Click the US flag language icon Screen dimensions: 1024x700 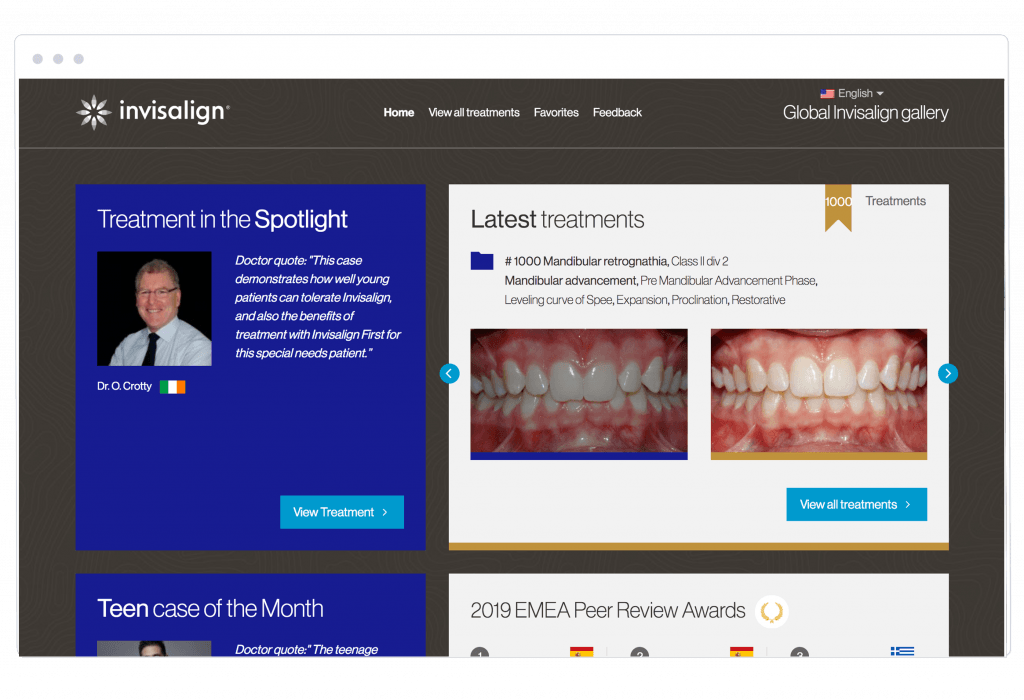(827, 93)
